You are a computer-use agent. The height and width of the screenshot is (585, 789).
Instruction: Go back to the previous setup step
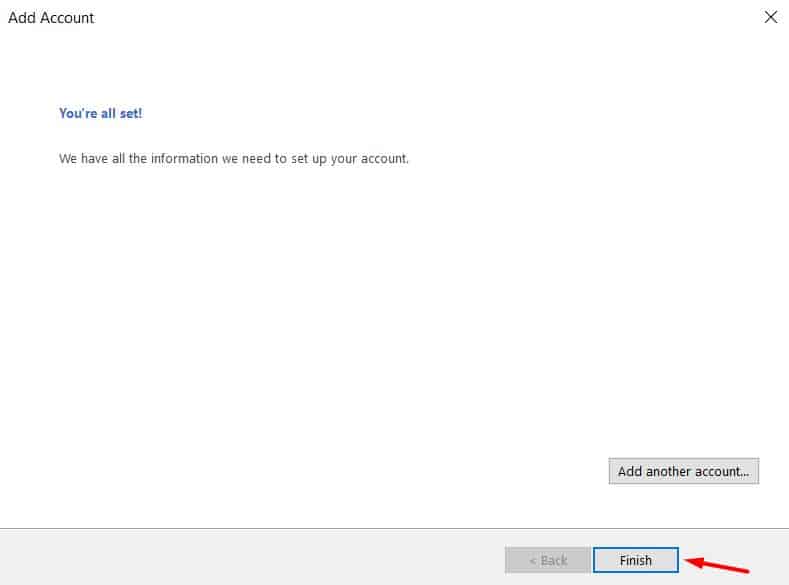(x=548, y=560)
